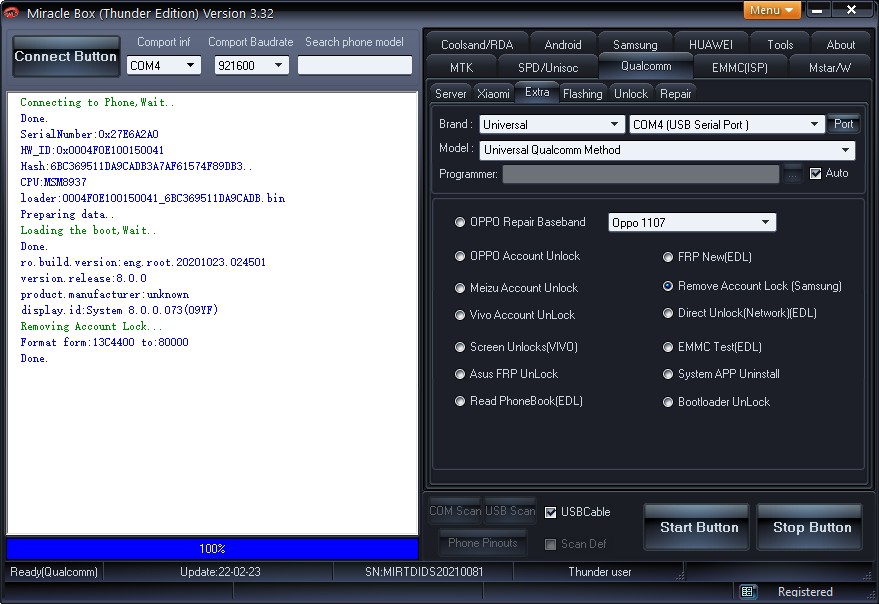The width and height of the screenshot is (879, 604).
Task: Select Direct Unlock(Network)(EDL) radio option
Action: pyautogui.click(x=668, y=313)
